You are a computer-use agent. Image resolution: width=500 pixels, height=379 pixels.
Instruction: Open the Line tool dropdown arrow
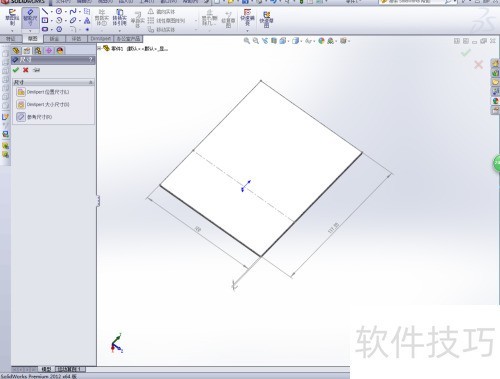pos(52,12)
